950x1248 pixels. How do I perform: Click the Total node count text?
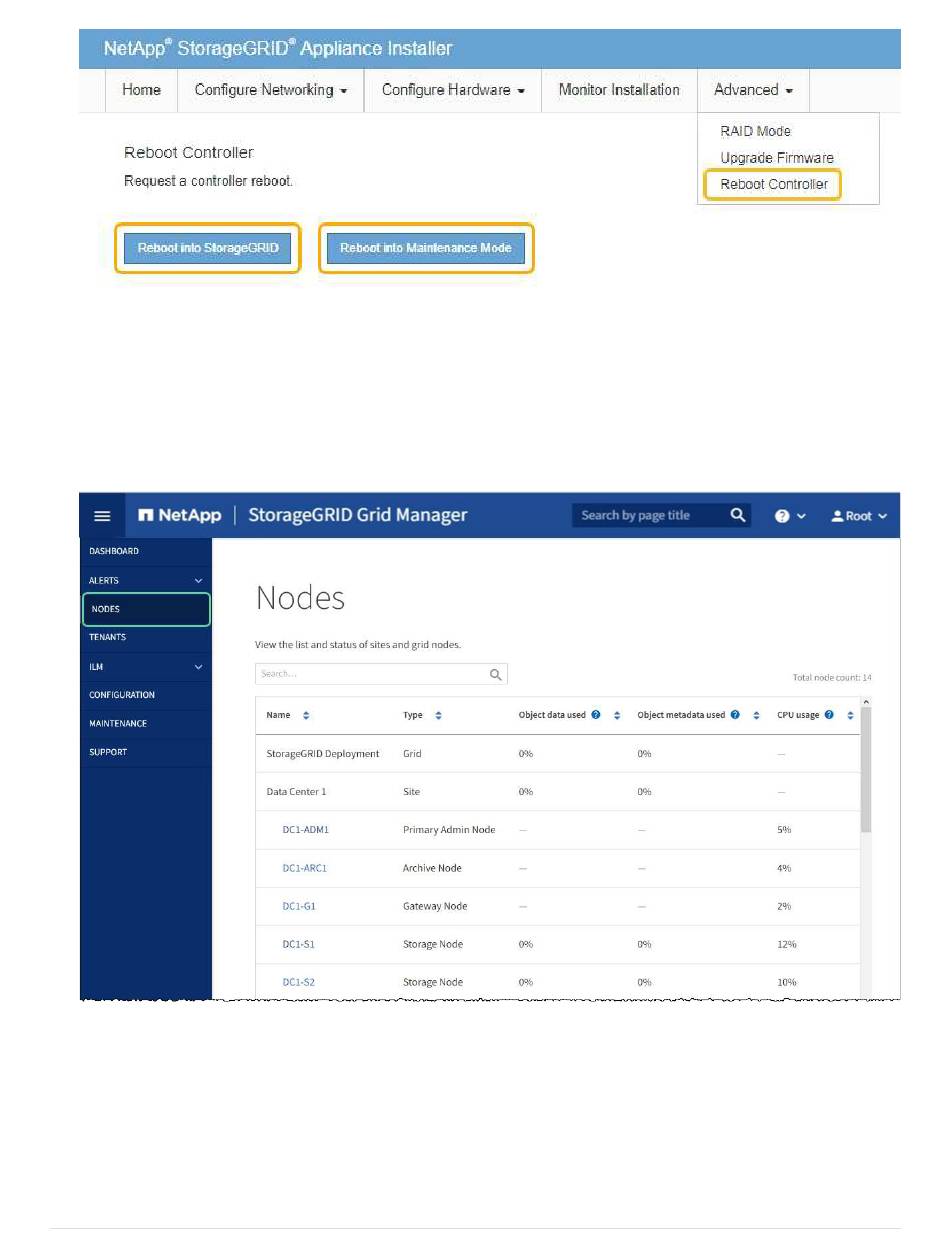(x=832, y=678)
